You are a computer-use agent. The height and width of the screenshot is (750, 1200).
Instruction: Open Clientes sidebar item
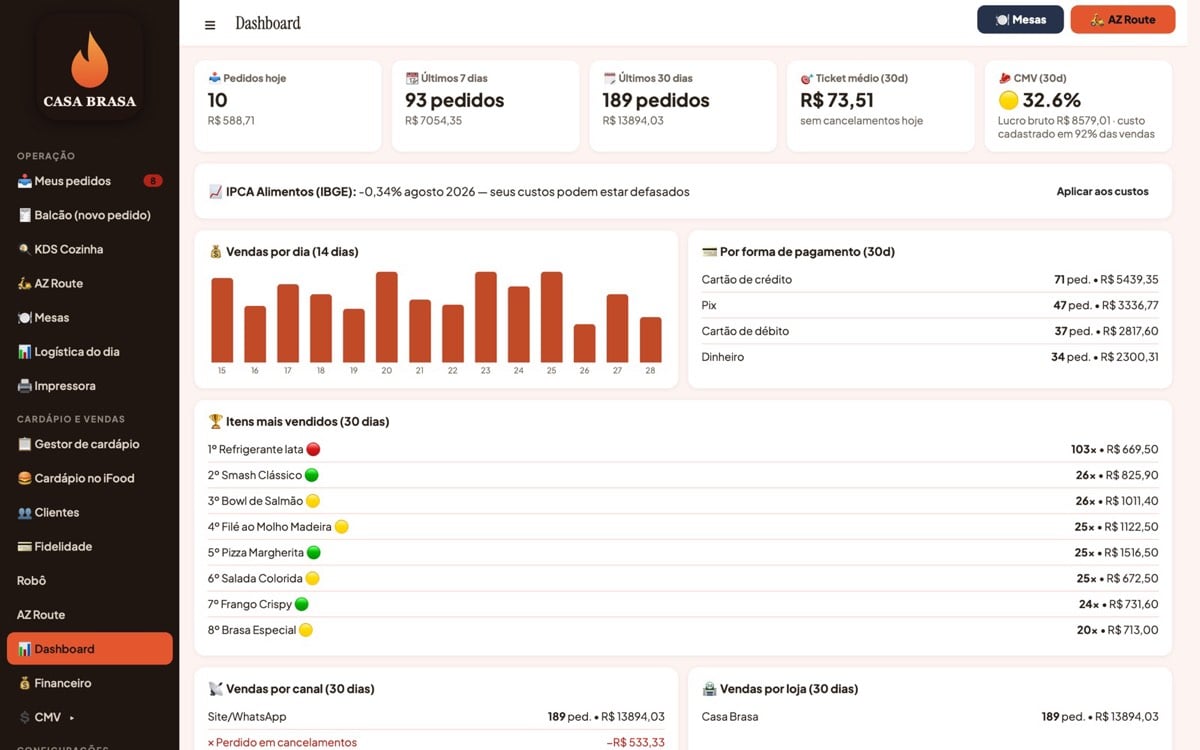click(x=90, y=512)
